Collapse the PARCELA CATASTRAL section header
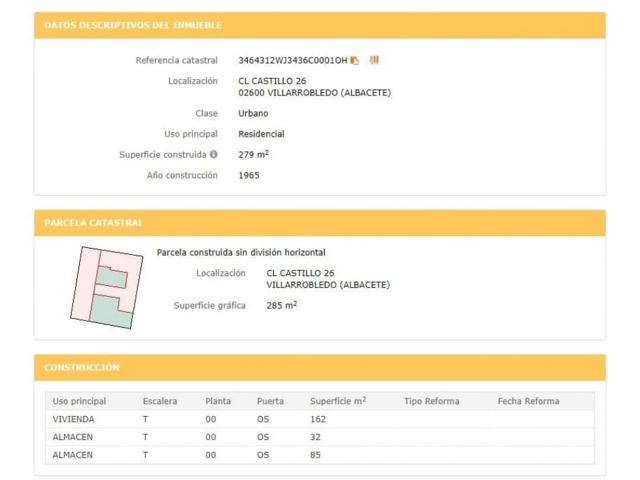The image size is (640, 480). (320, 223)
